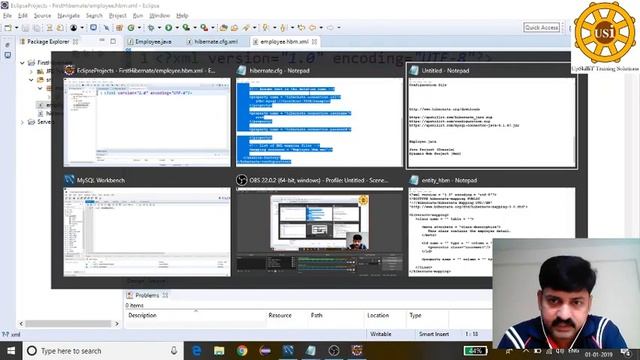
Task: Click the Open Task toolbar icon
Action: click(x=234, y=28)
